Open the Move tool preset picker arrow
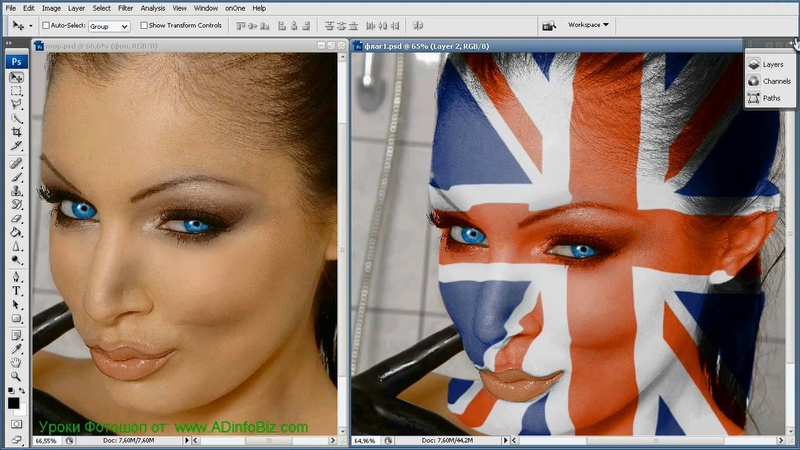Screen dimensions: 800x450 [29, 25]
